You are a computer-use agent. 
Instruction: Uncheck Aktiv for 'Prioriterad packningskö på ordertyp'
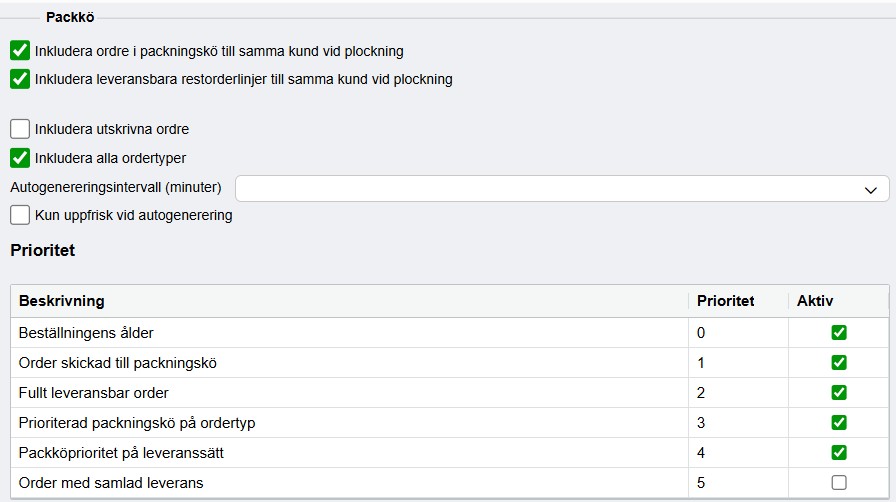coord(839,423)
